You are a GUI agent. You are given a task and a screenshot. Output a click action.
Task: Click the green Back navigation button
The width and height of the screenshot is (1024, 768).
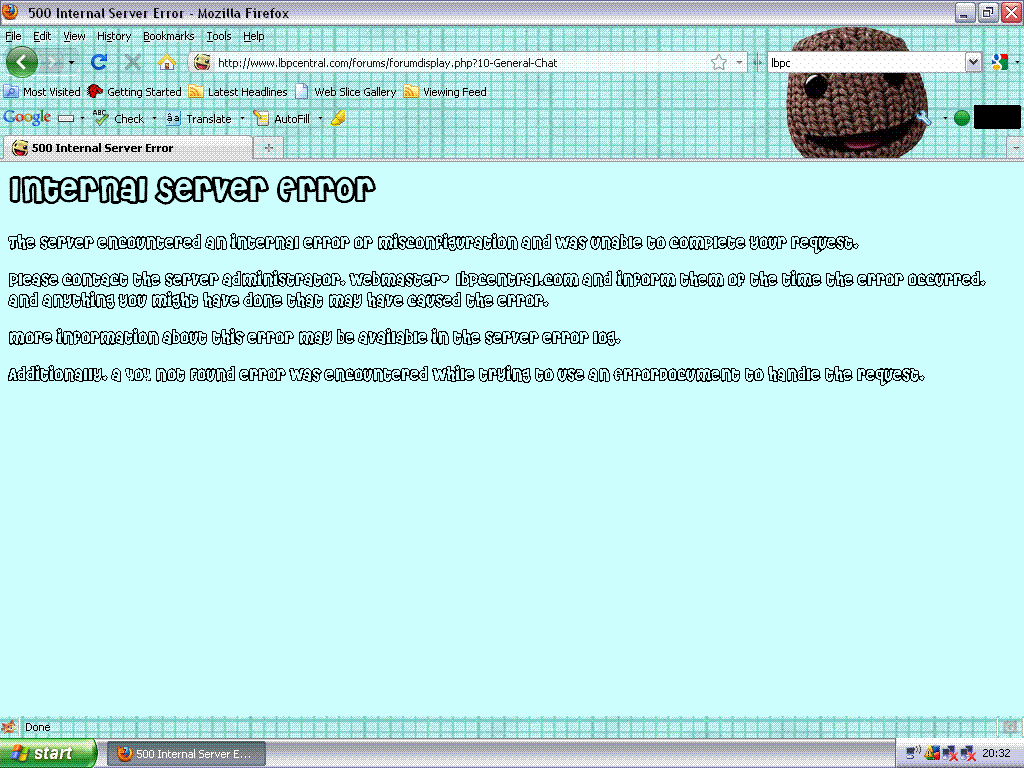pos(21,62)
